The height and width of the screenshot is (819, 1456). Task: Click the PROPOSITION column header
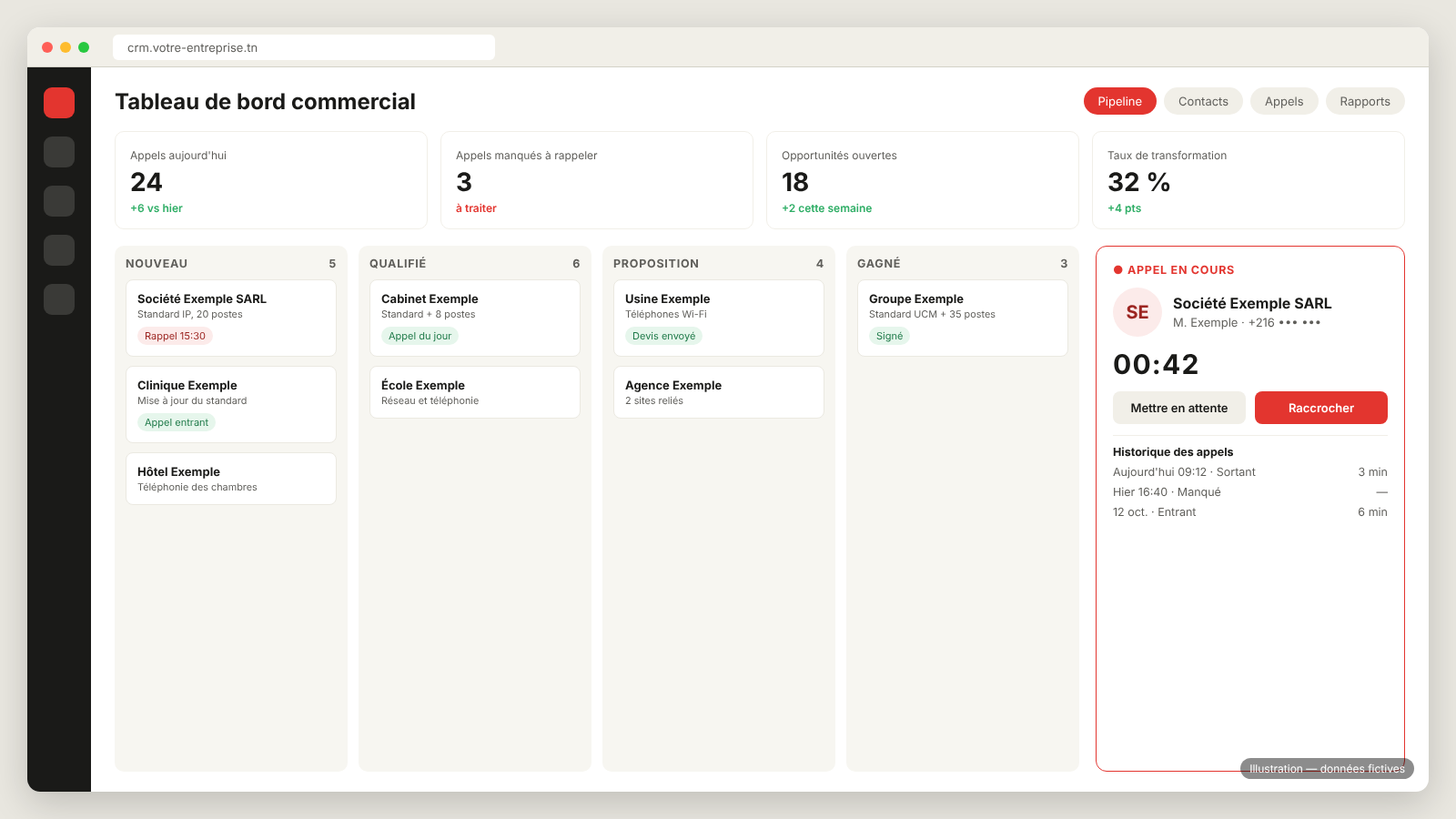pos(719,263)
